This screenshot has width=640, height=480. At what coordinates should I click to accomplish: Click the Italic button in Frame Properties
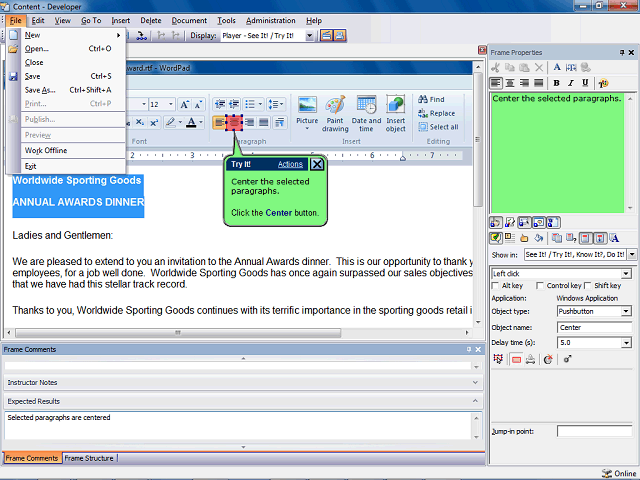point(571,83)
